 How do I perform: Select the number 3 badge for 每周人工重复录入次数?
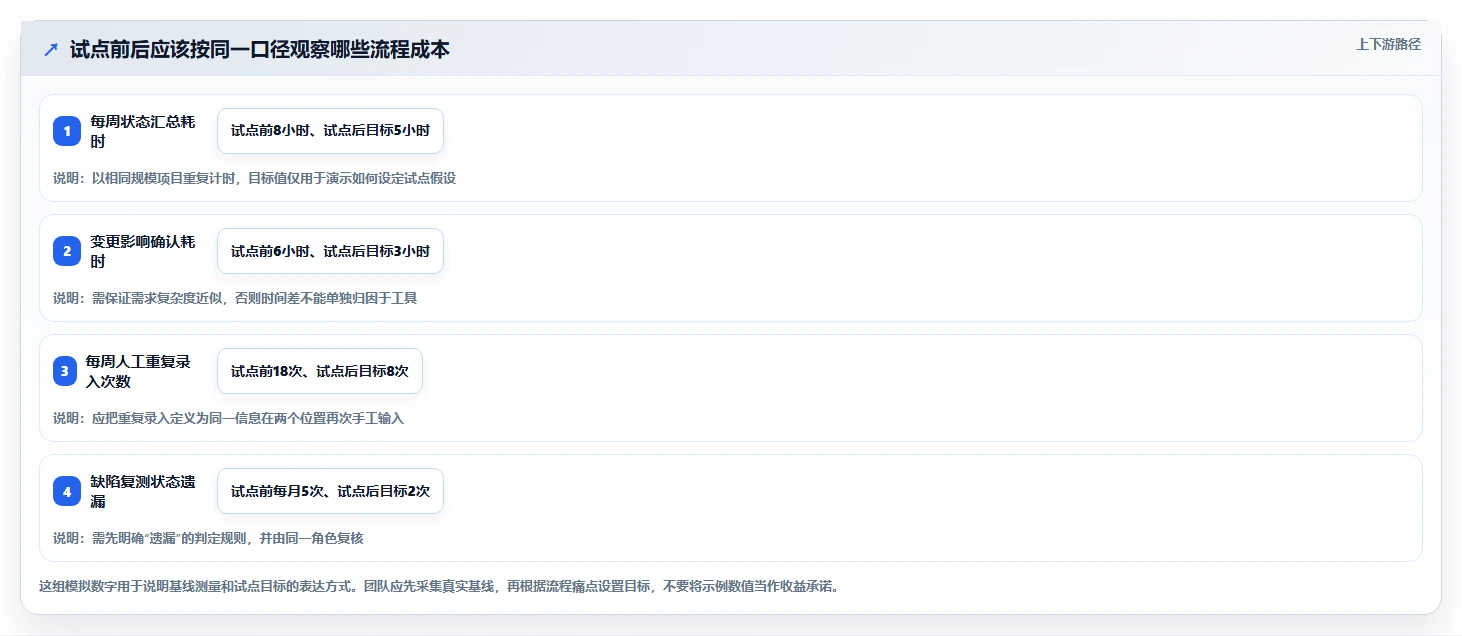tap(67, 371)
